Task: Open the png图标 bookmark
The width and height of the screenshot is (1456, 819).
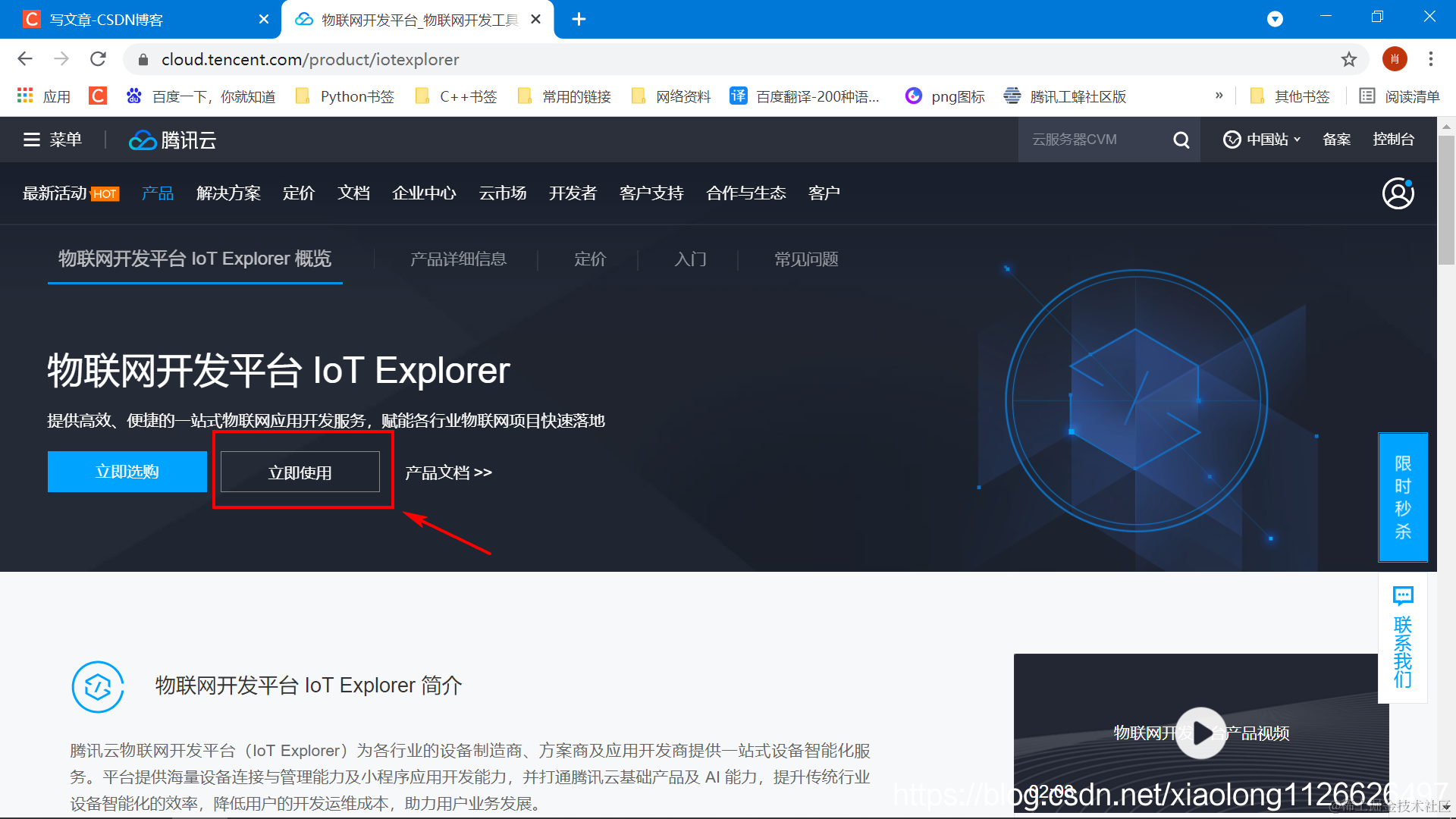Action: point(945,96)
